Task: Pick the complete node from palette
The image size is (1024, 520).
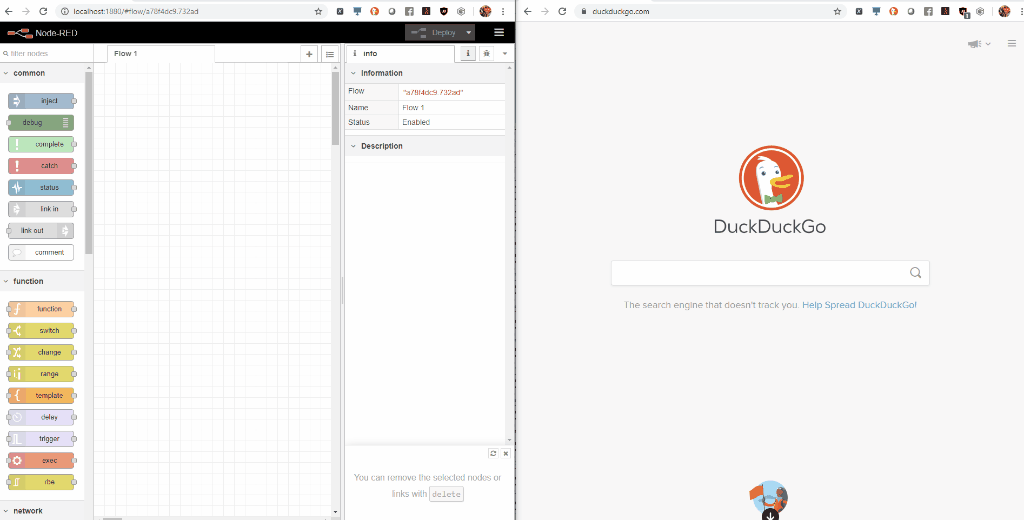Action: coord(41,144)
